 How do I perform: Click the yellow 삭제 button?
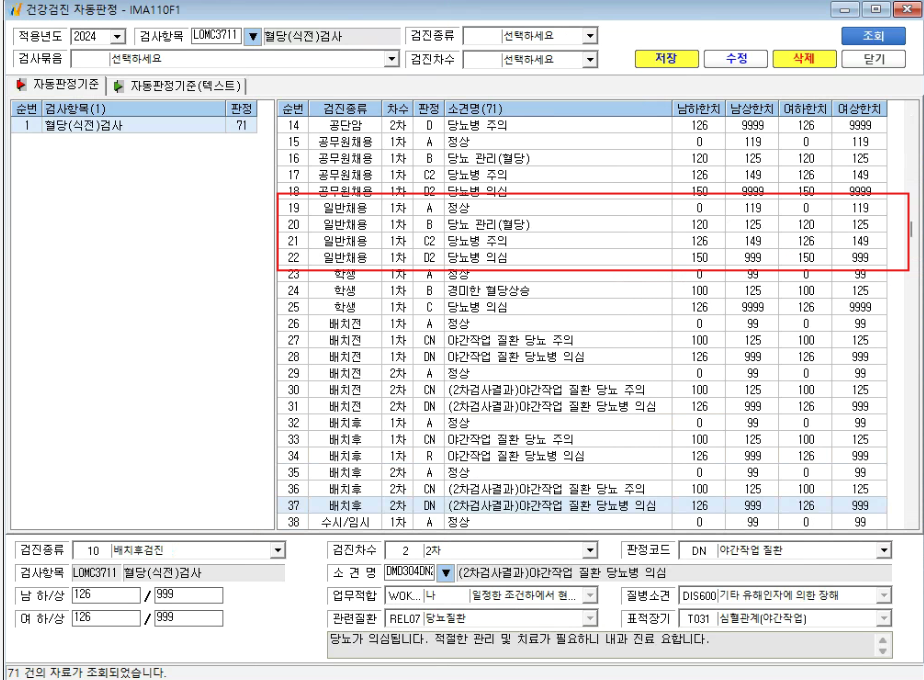804,58
